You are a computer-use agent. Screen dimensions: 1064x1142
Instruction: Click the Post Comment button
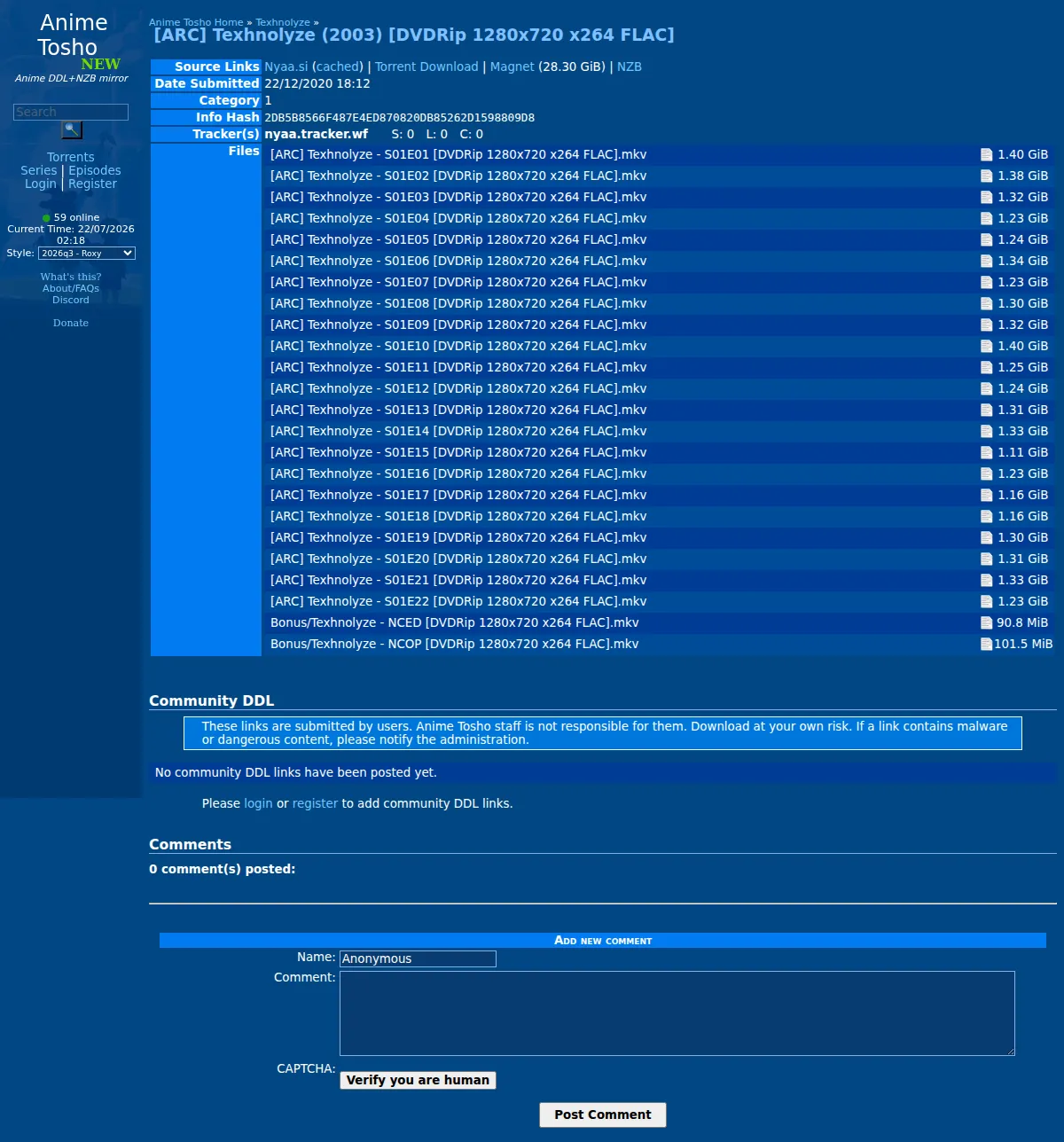(x=603, y=1115)
